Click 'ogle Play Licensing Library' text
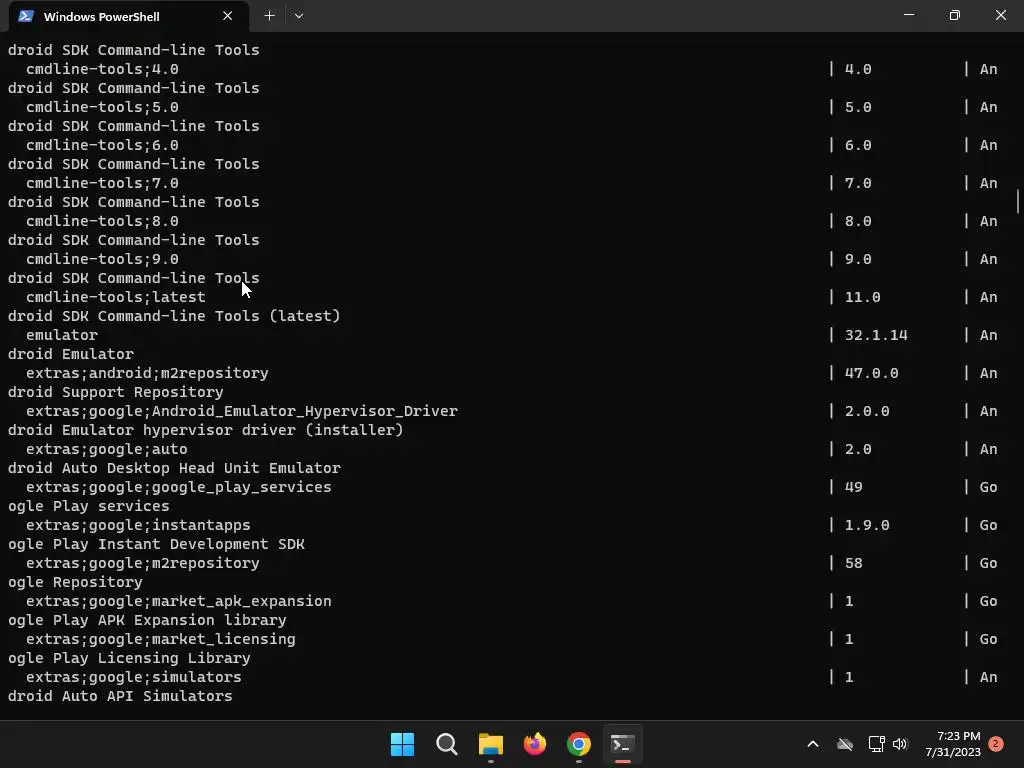 (x=129, y=658)
